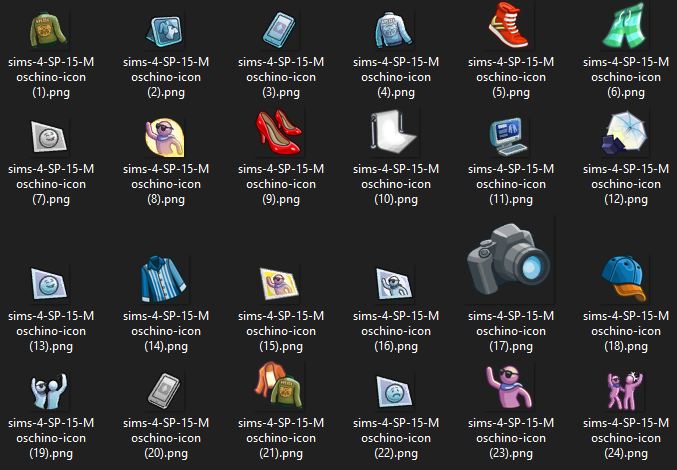
Task: Click the filename ending in (13).png
Action: click(51, 331)
